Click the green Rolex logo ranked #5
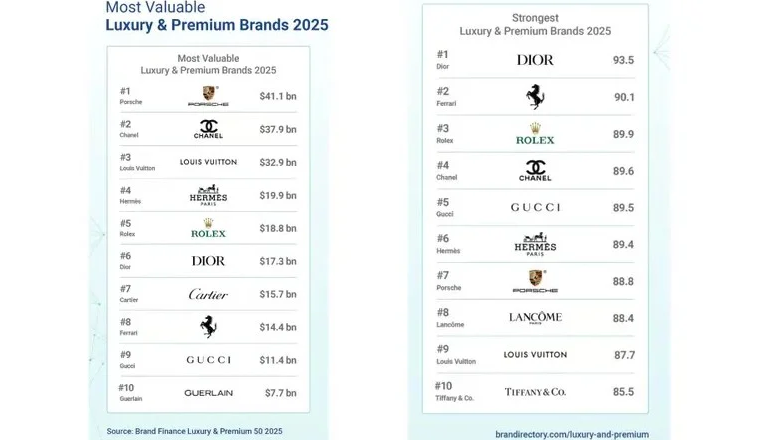This screenshot has height=440, width=761. click(208, 228)
